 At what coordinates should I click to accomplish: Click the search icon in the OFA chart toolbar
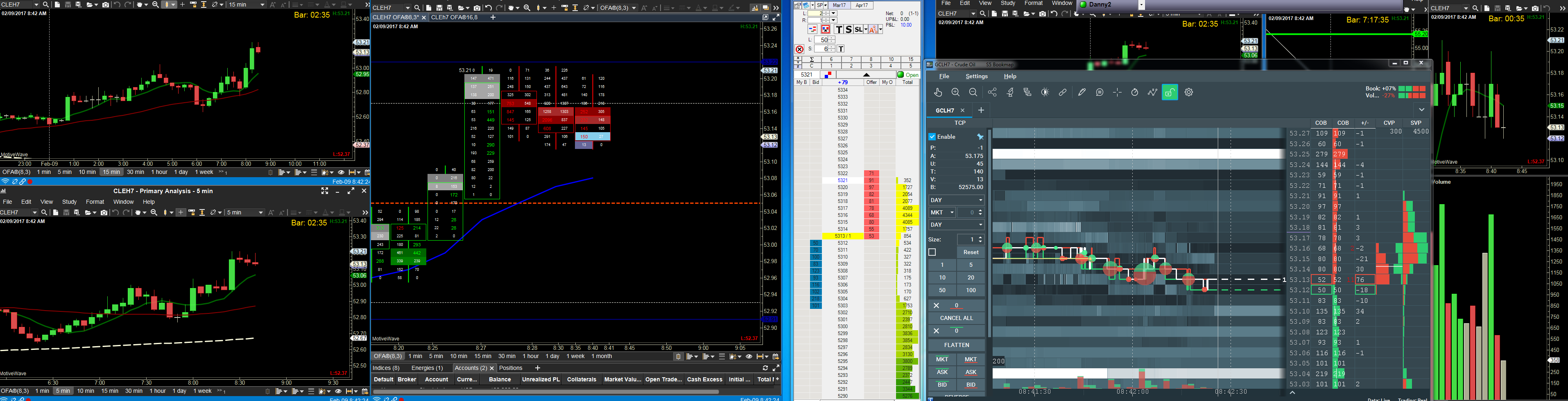418,8
